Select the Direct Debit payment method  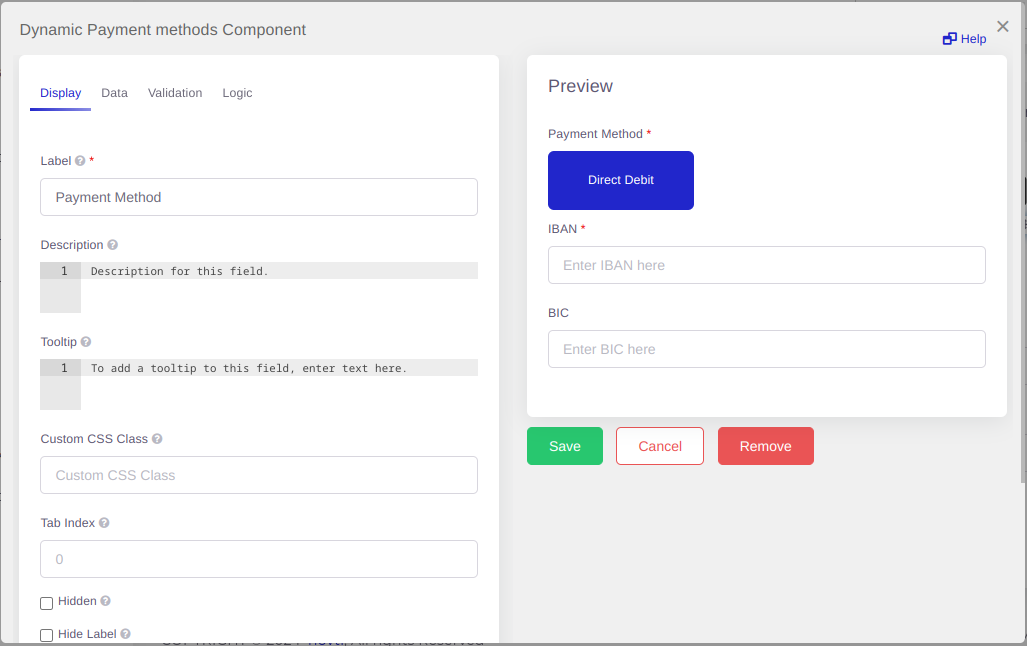[620, 180]
